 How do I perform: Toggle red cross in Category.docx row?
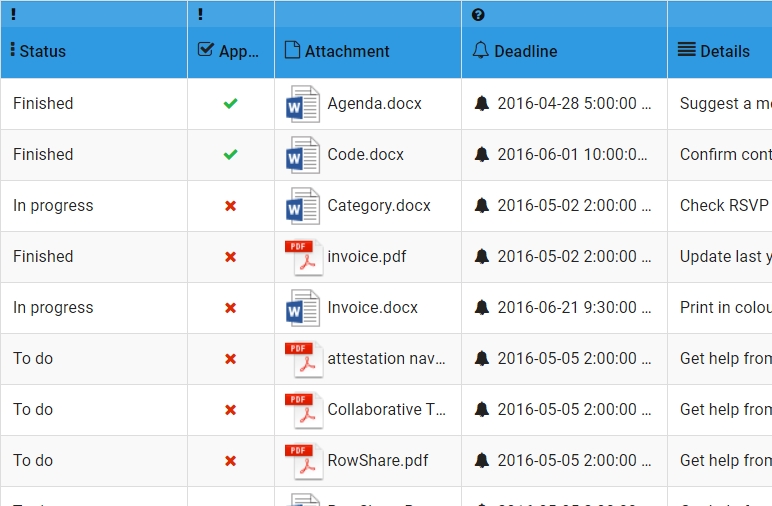[230, 206]
